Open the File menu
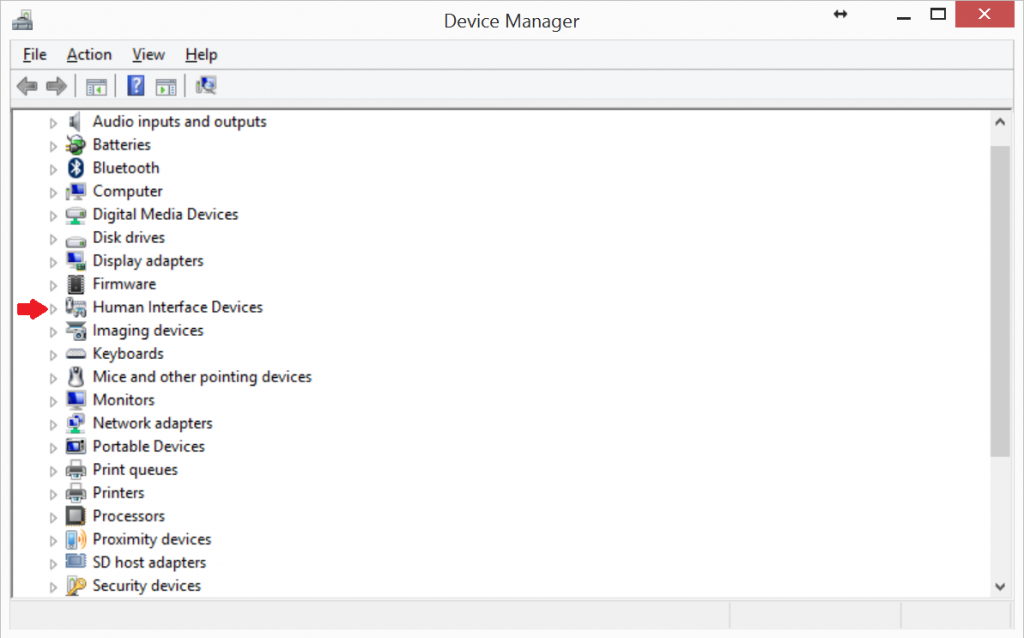The width and height of the screenshot is (1024, 638). [x=34, y=54]
